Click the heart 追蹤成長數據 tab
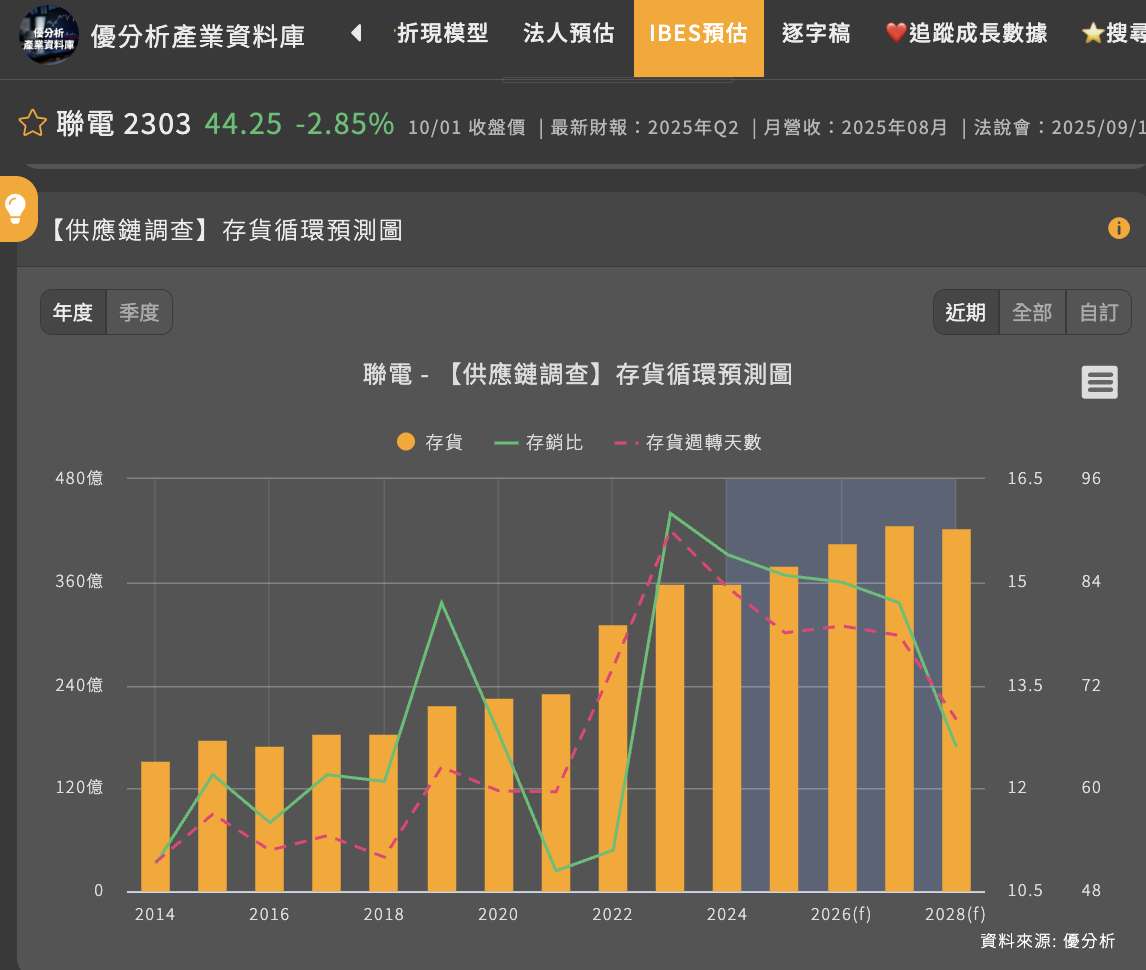 (966, 34)
